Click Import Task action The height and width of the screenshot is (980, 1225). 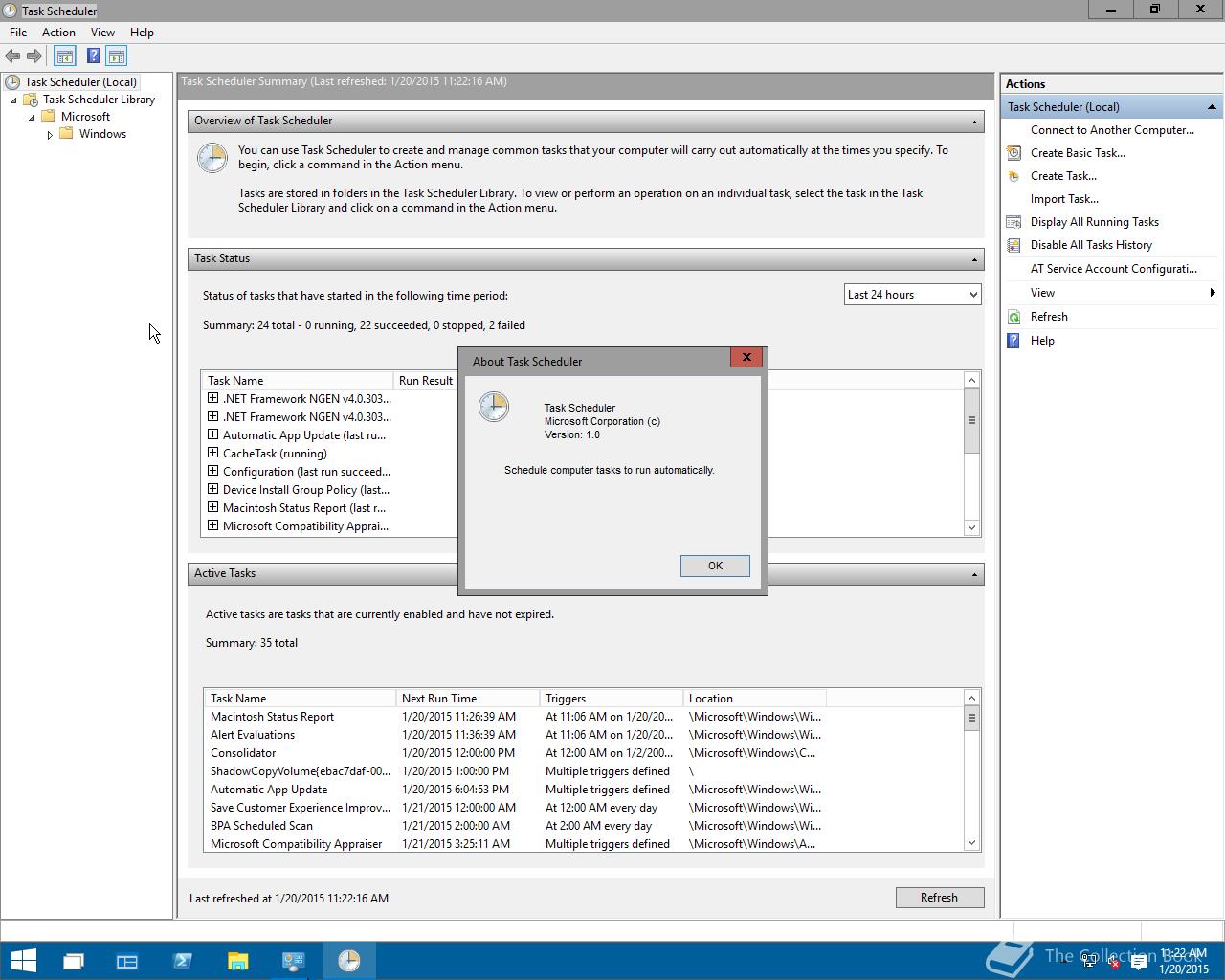click(x=1064, y=199)
